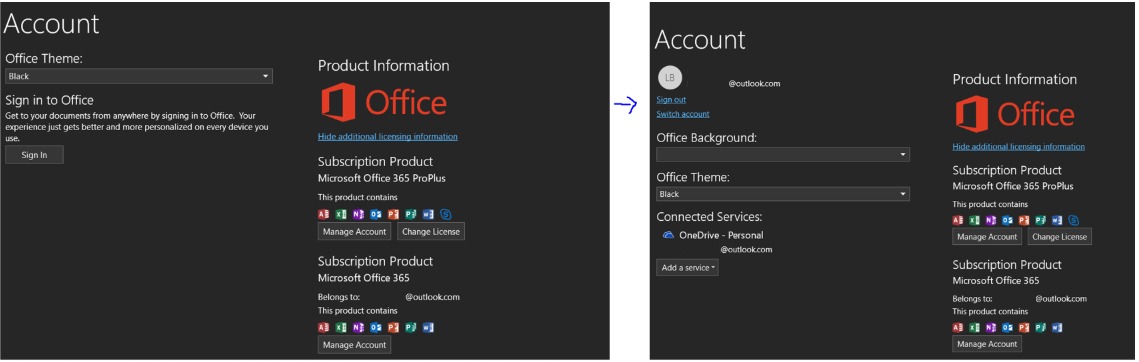This screenshot has height=362, width=1139.
Task: Click Change License button in left screenshot
Action: tap(431, 231)
